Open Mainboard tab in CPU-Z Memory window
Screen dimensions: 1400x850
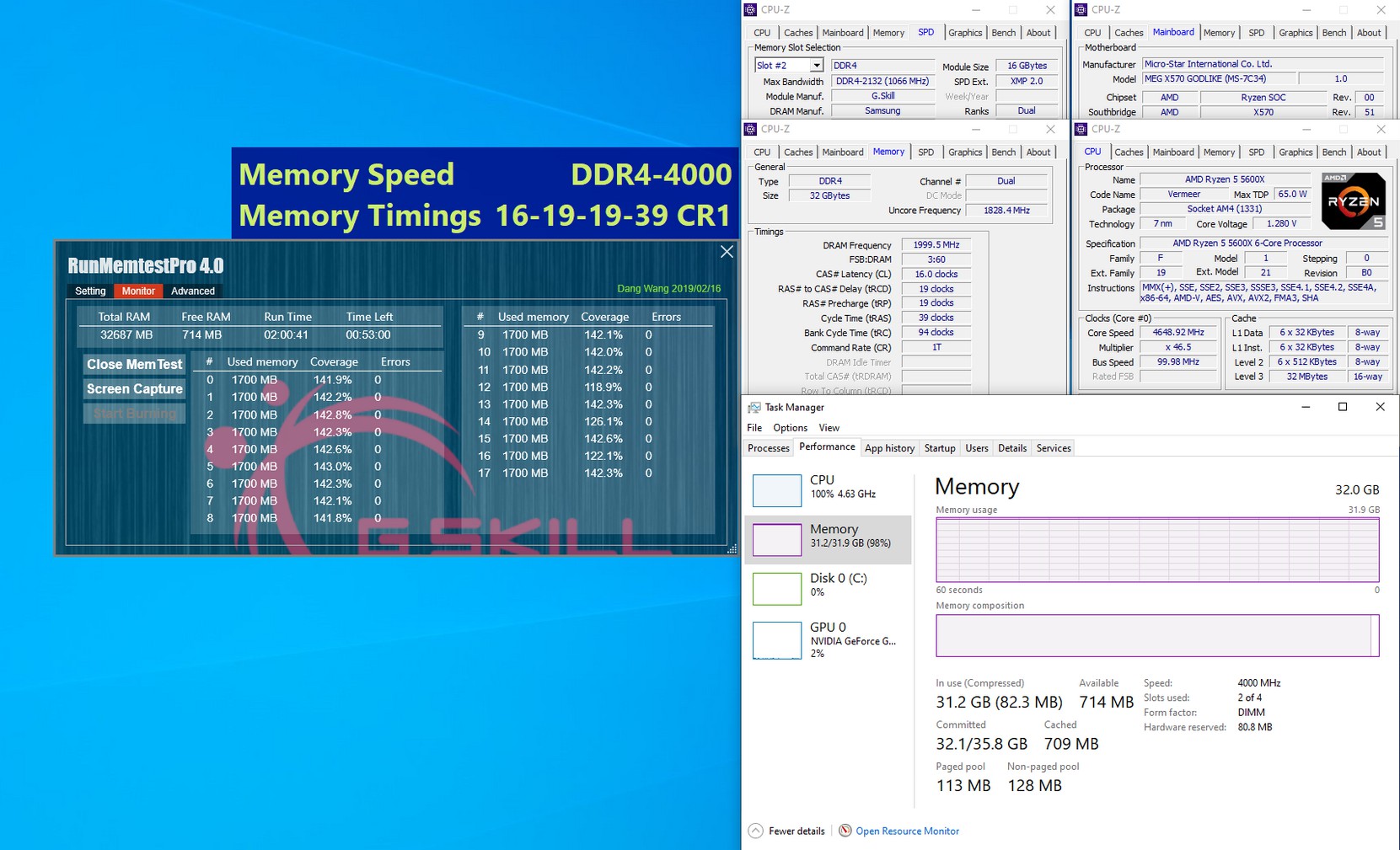(843, 152)
